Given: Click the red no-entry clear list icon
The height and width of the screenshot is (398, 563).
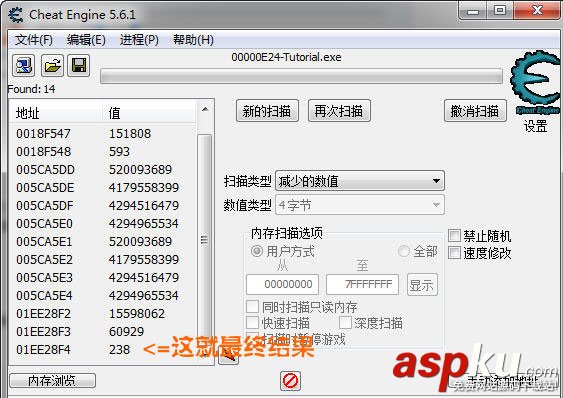Looking at the screenshot, I should [x=290, y=380].
